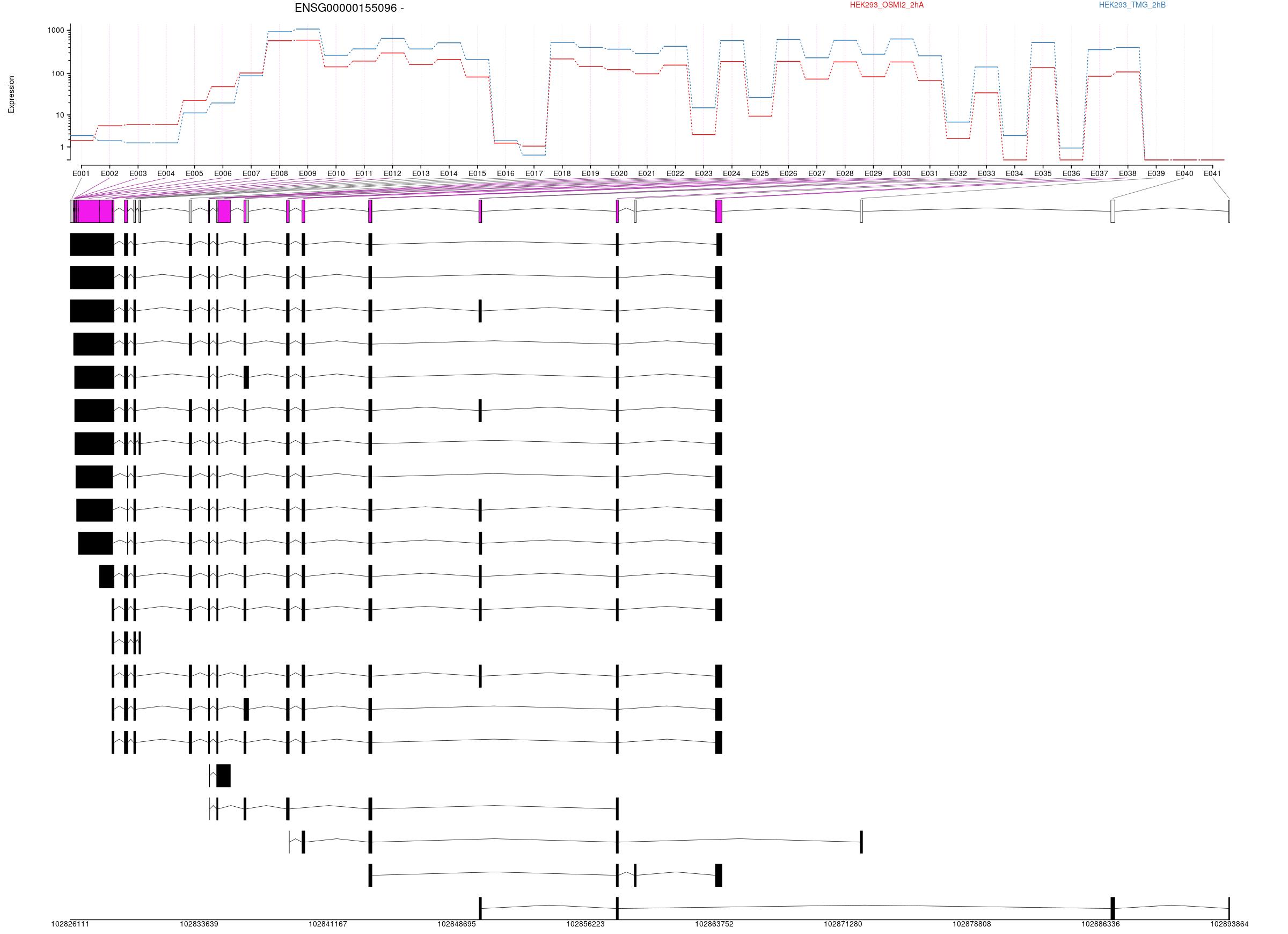Screen dimensions: 1288x934
Task: Click exon label E009
Action: 307,174
